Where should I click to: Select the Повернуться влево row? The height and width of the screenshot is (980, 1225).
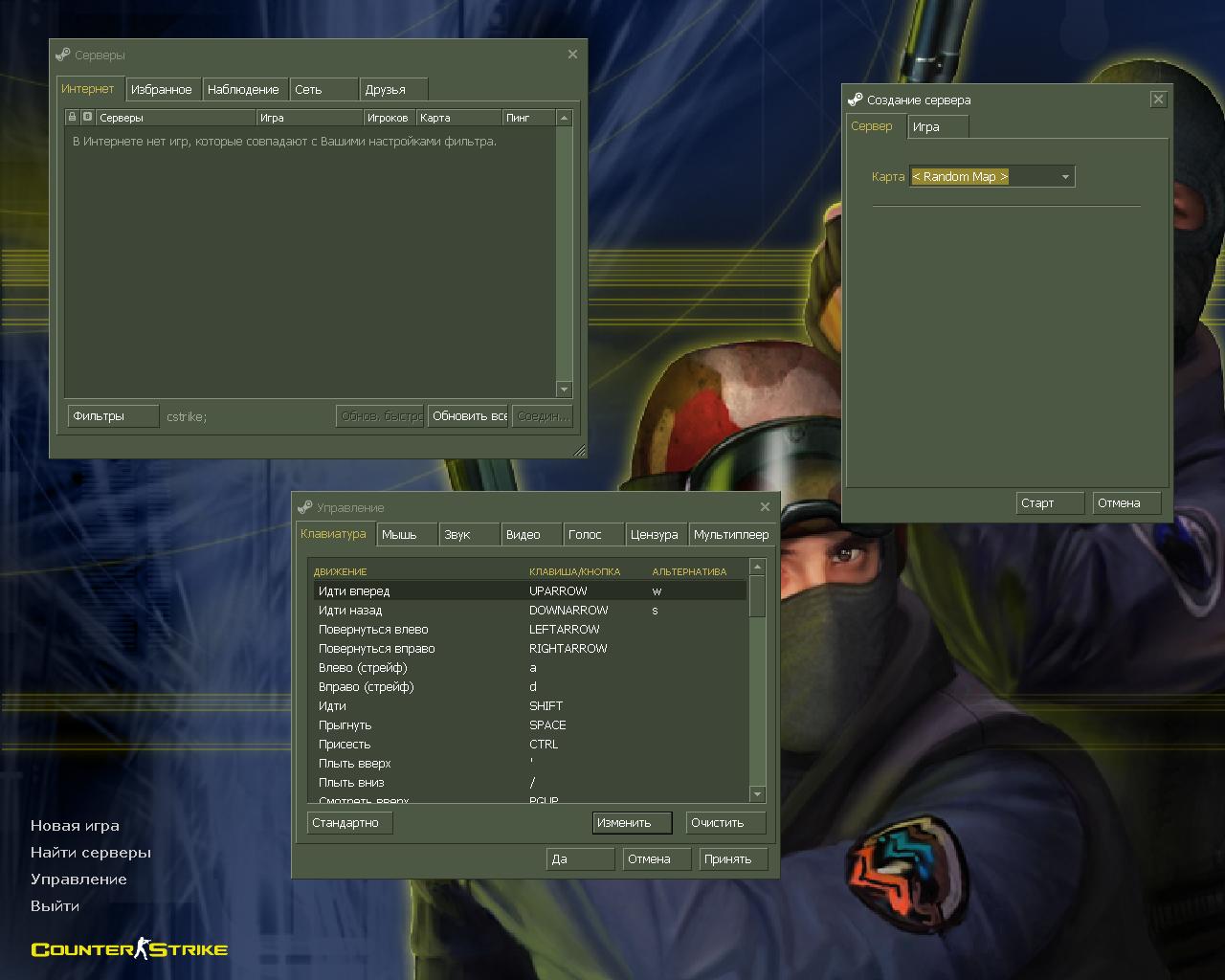coord(530,629)
